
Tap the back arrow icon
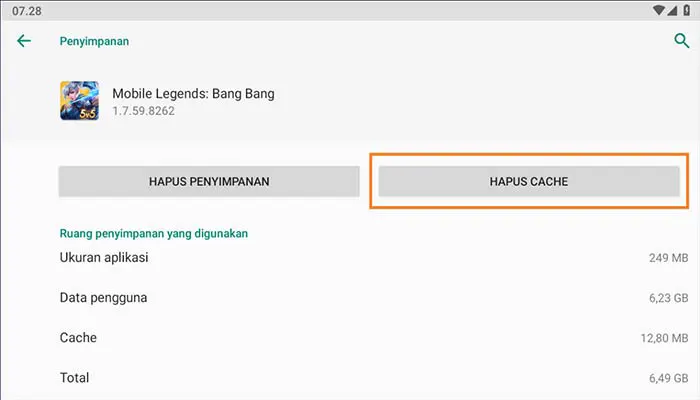pyautogui.click(x=24, y=41)
